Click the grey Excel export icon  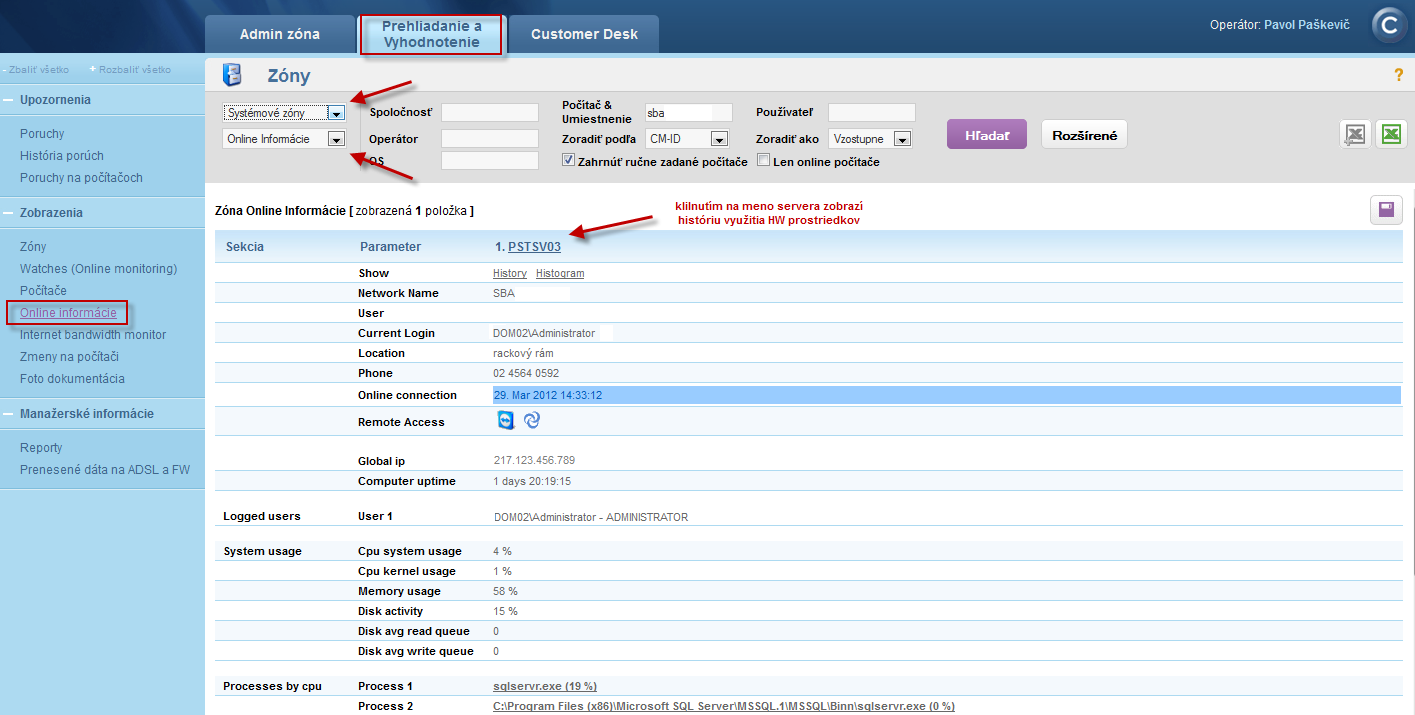pos(1354,135)
